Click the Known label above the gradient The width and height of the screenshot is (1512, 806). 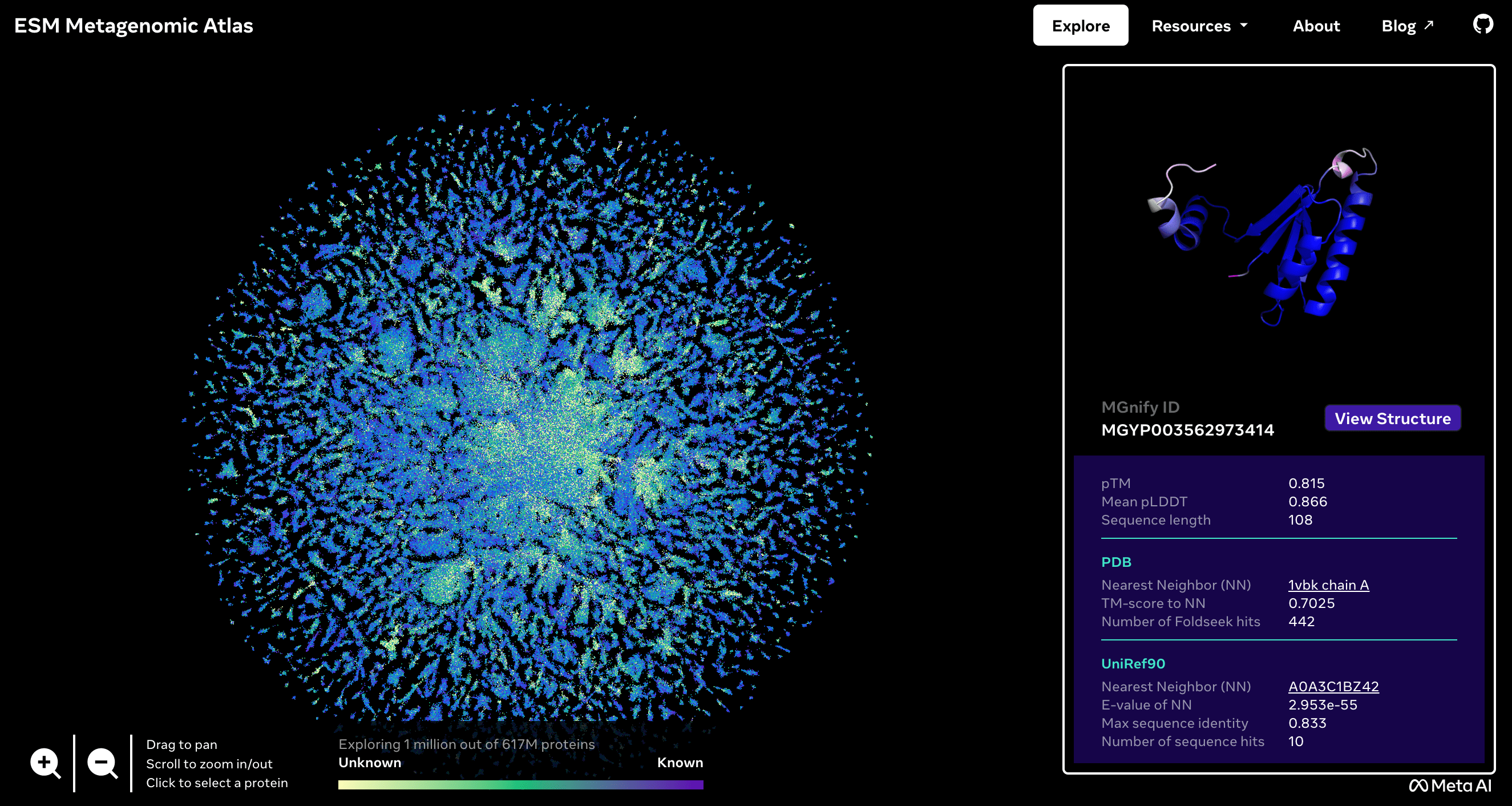point(680,763)
